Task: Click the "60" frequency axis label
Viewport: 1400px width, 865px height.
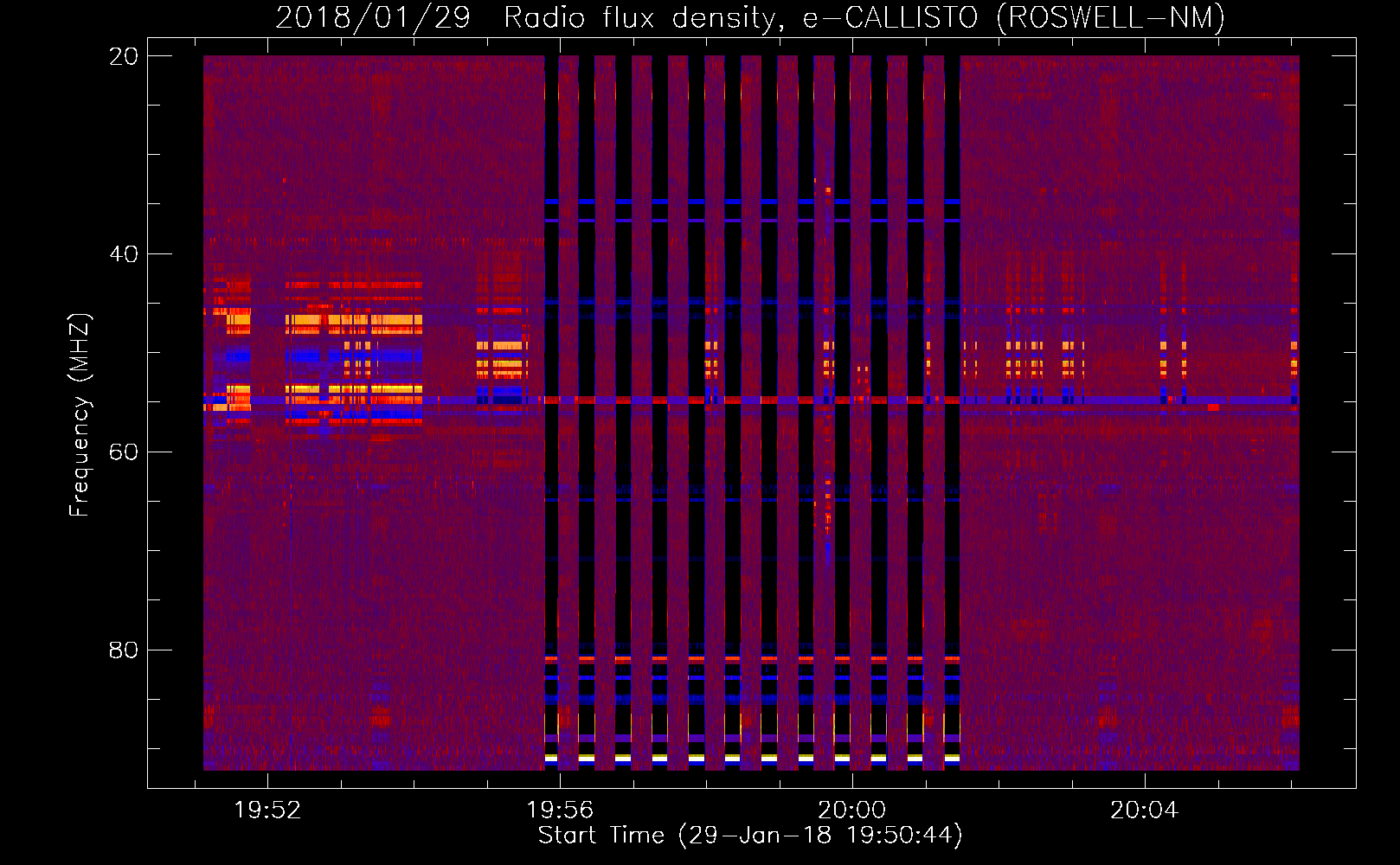Action: coord(124,452)
